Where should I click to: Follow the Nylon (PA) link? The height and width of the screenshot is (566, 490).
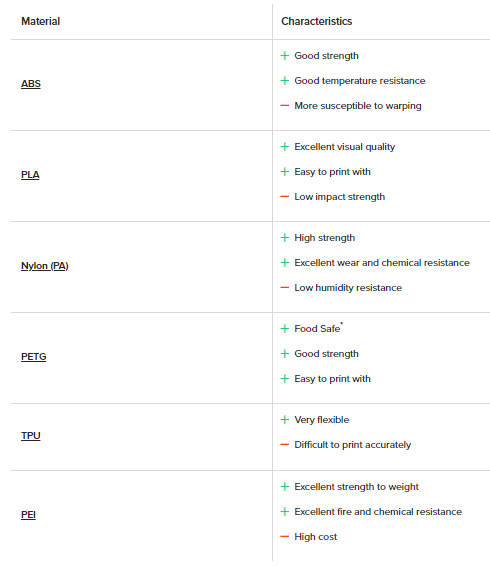45,266
